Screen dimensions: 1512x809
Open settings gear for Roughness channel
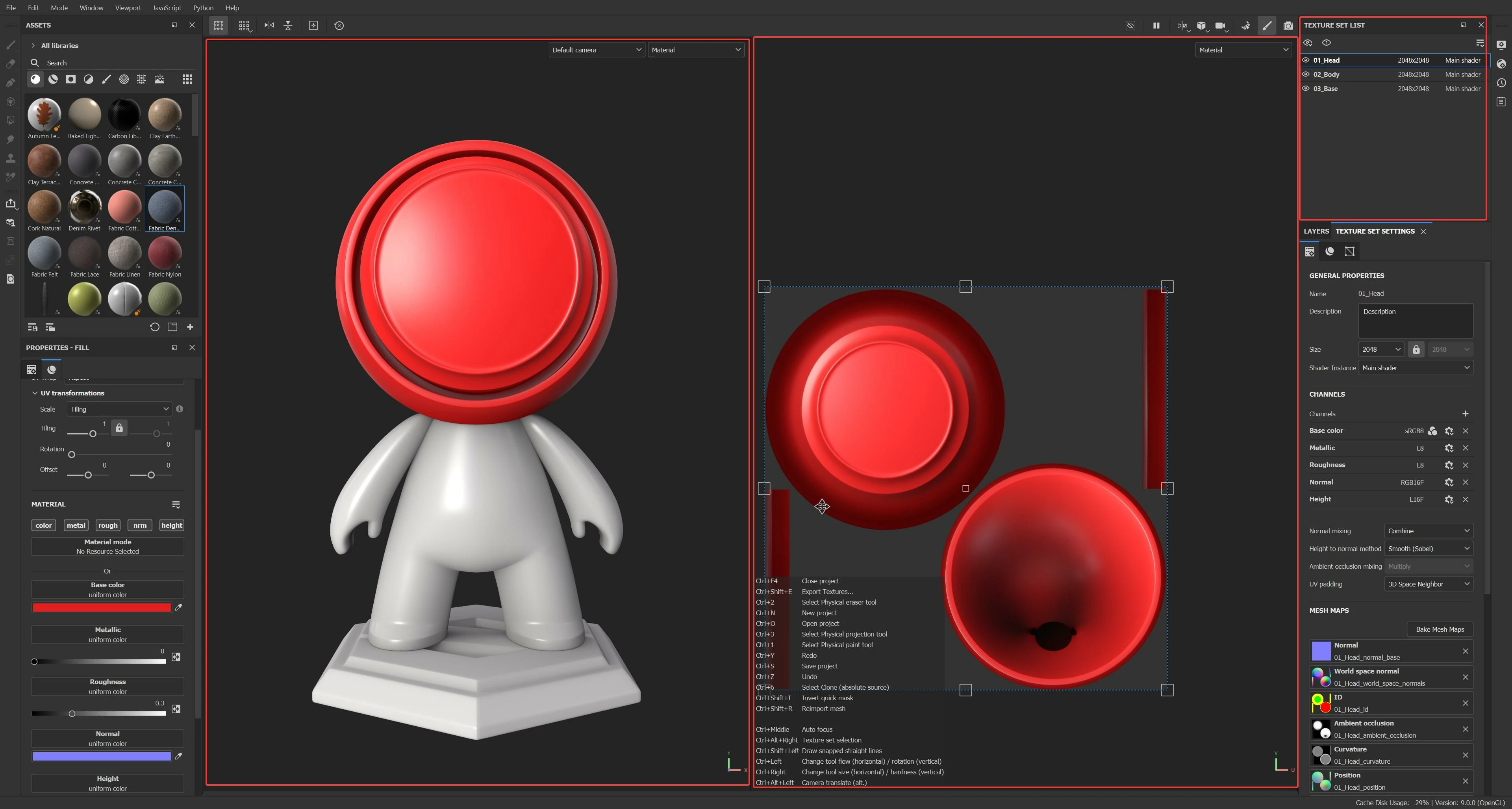(1449, 465)
